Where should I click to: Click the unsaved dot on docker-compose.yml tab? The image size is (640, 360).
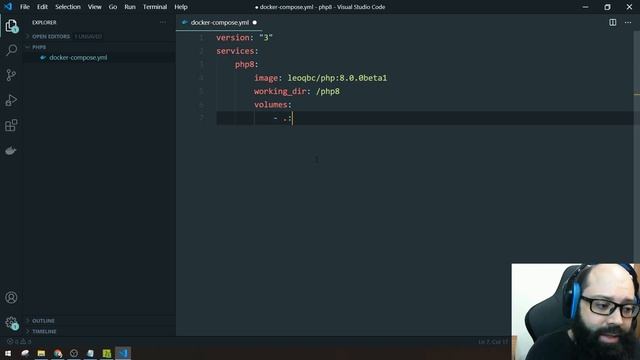[x=255, y=22]
